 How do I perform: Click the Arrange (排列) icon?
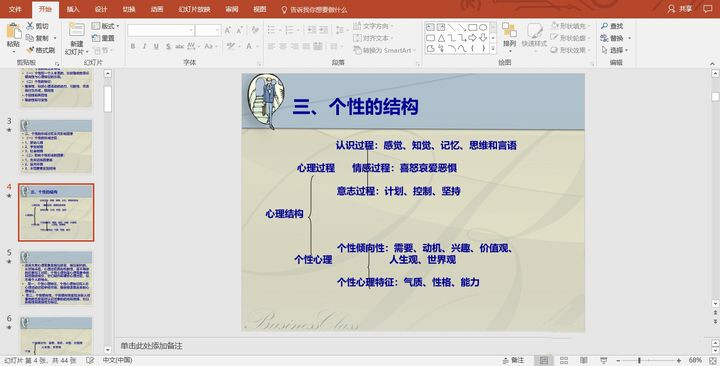pos(509,30)
